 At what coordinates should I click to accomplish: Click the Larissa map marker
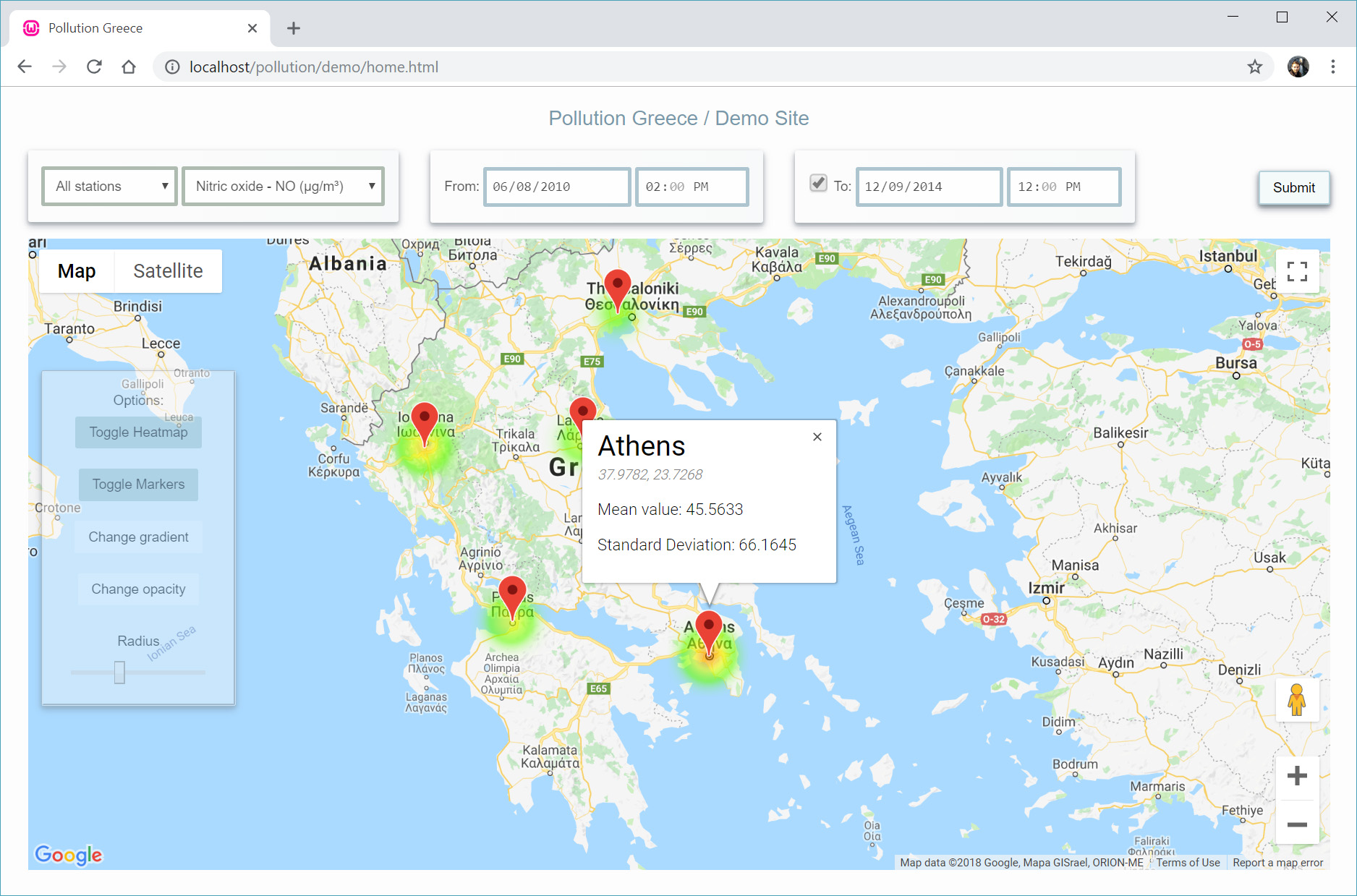[582, 410]
